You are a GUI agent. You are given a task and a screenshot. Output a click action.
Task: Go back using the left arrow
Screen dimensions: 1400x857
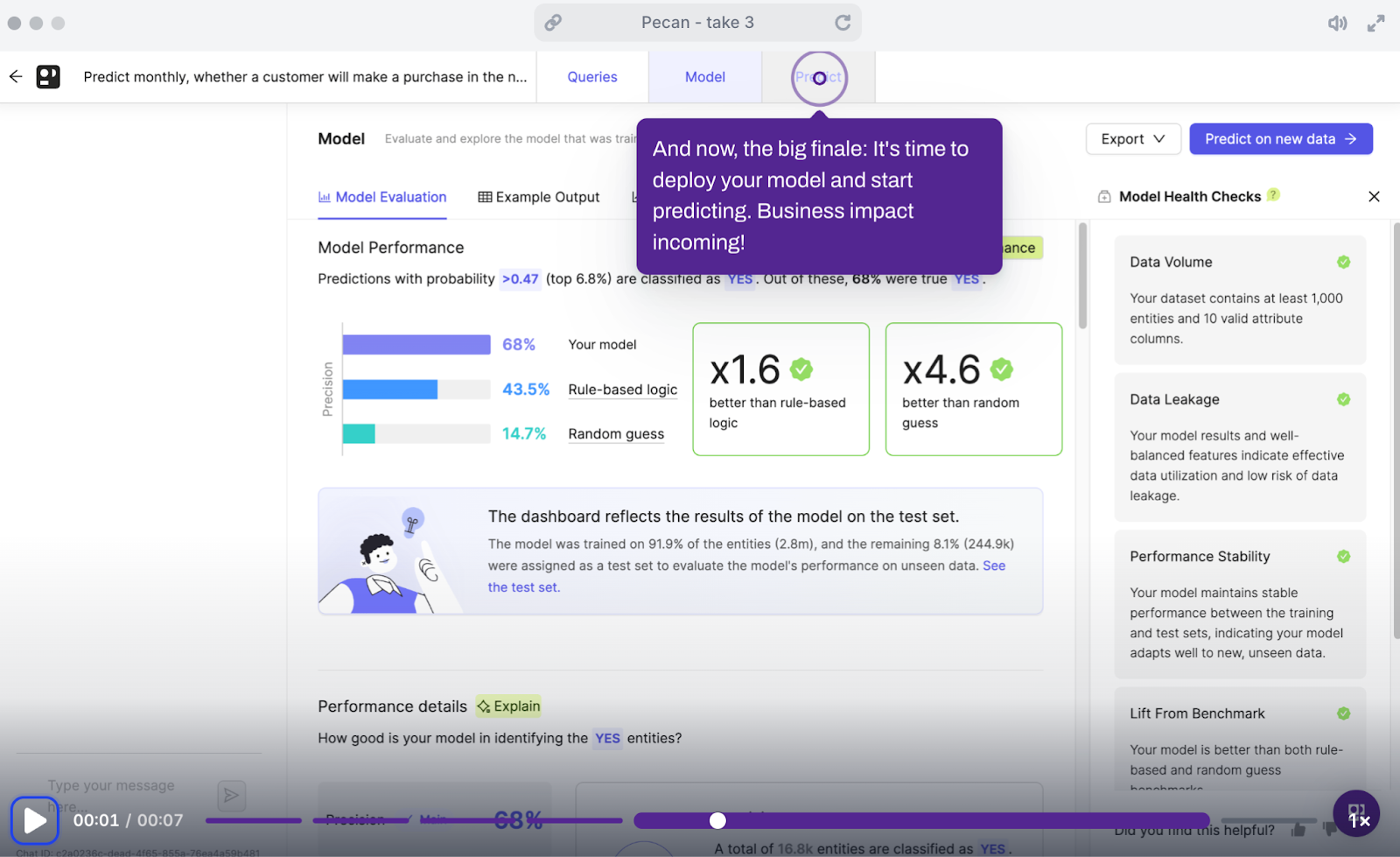(16, 76)
